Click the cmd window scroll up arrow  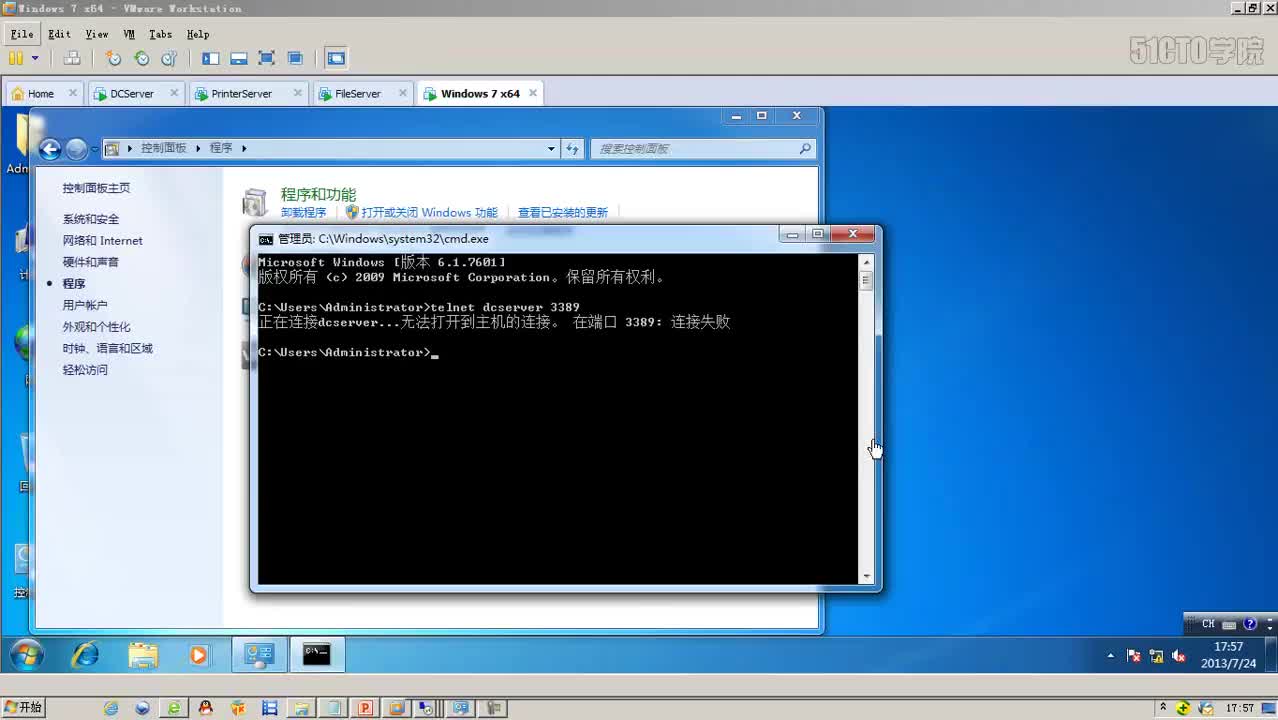(867, 262)
